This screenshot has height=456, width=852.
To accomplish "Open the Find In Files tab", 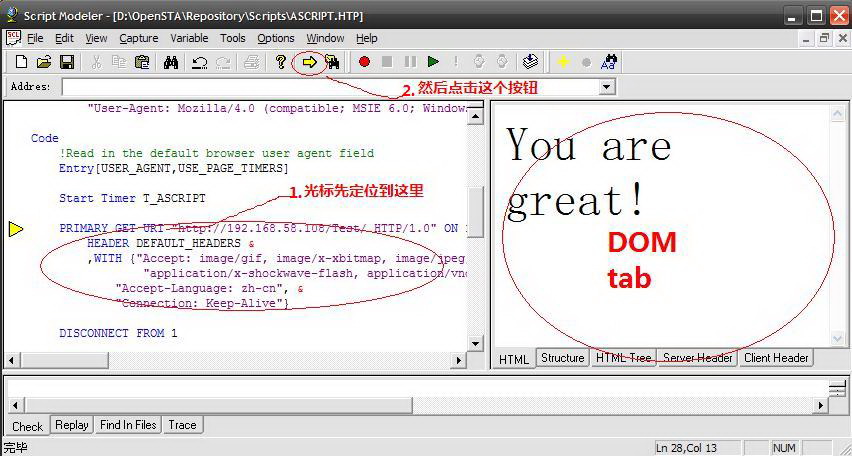I will [x=128, y=424].
